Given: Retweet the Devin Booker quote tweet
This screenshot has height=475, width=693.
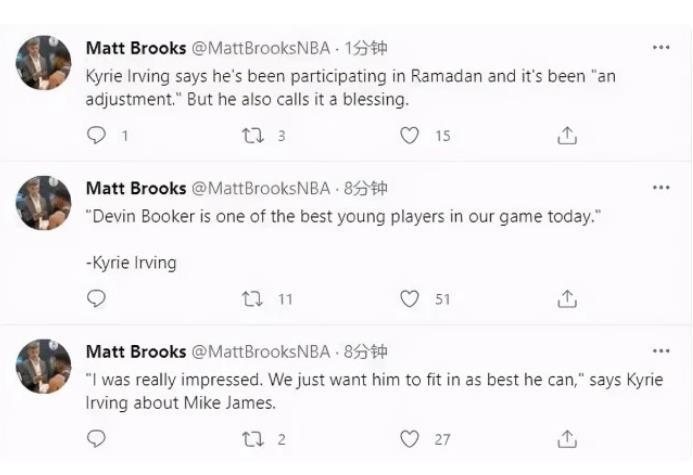Looking at the screenshot, I should tap(254, 298).
